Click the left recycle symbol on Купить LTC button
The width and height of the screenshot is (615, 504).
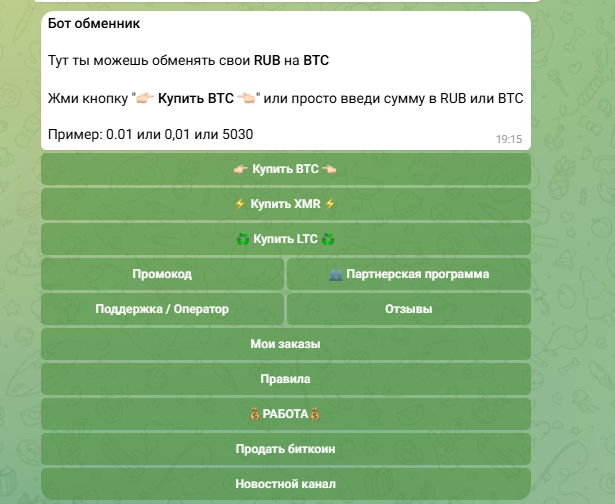(243, 239)
